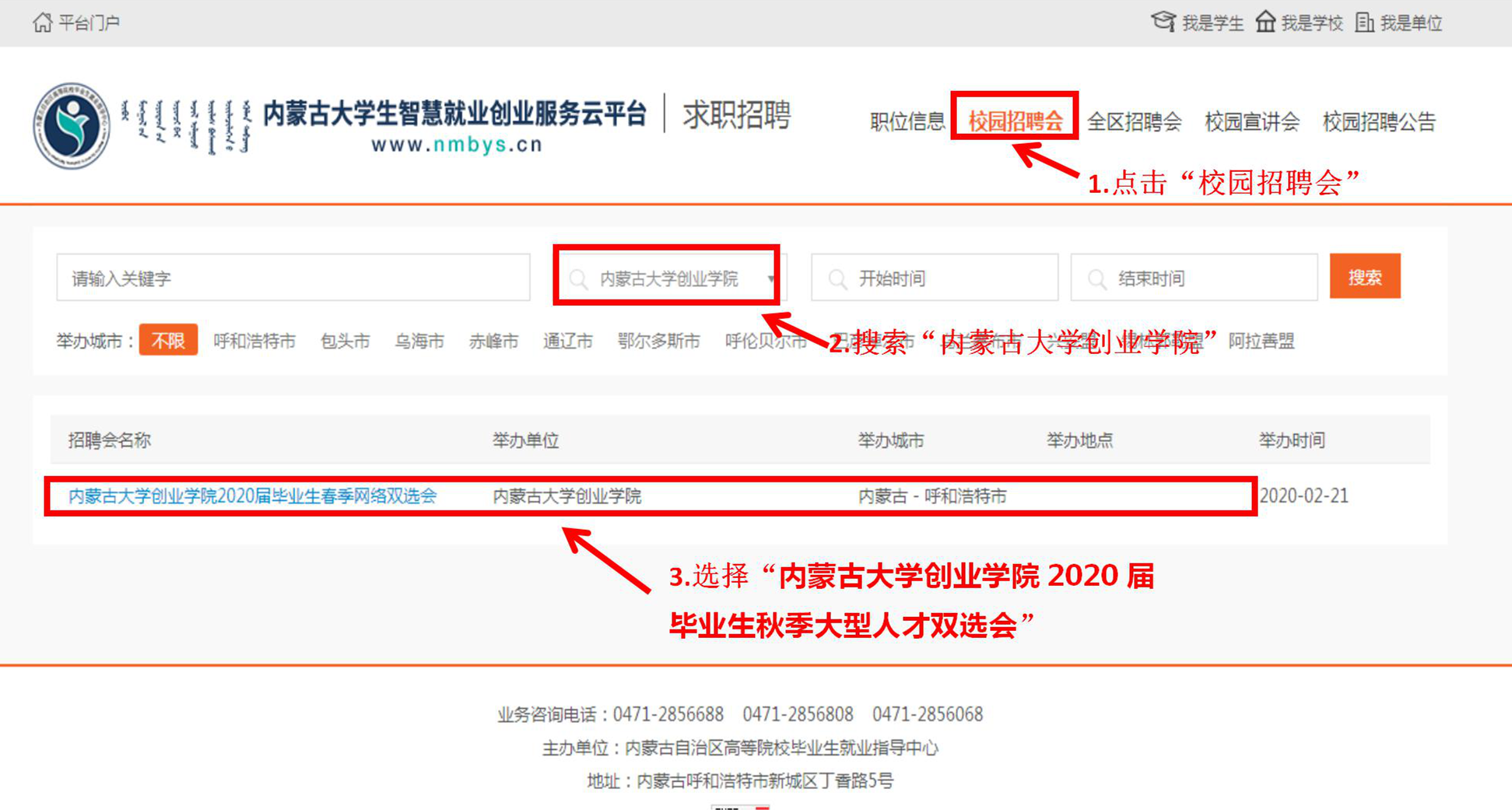Image resolution: width=1512 pixels, height=810 pixels.
Task: Click the 请输入关键字 keyword input field
Action: 293,278
